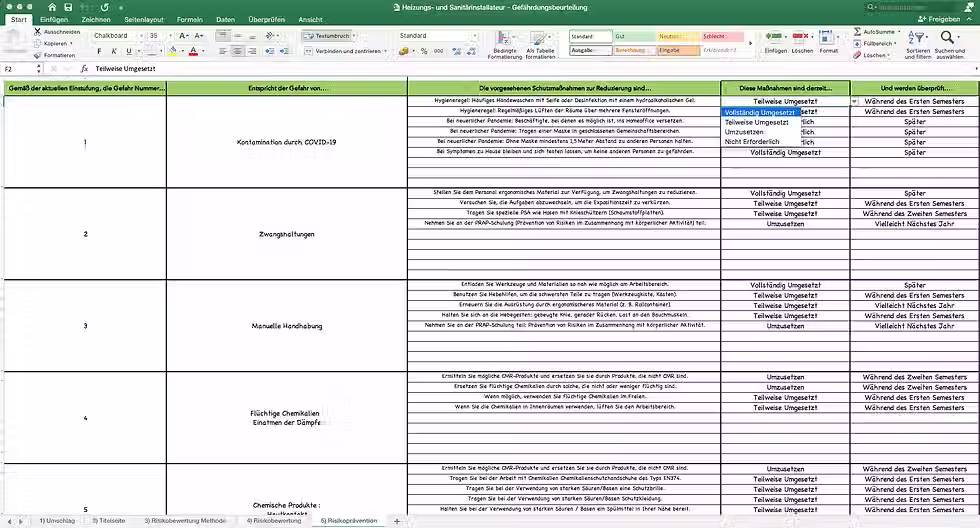Decrease font size with the smaller A
Screen dimensions: 980x528
coord(198,36)
